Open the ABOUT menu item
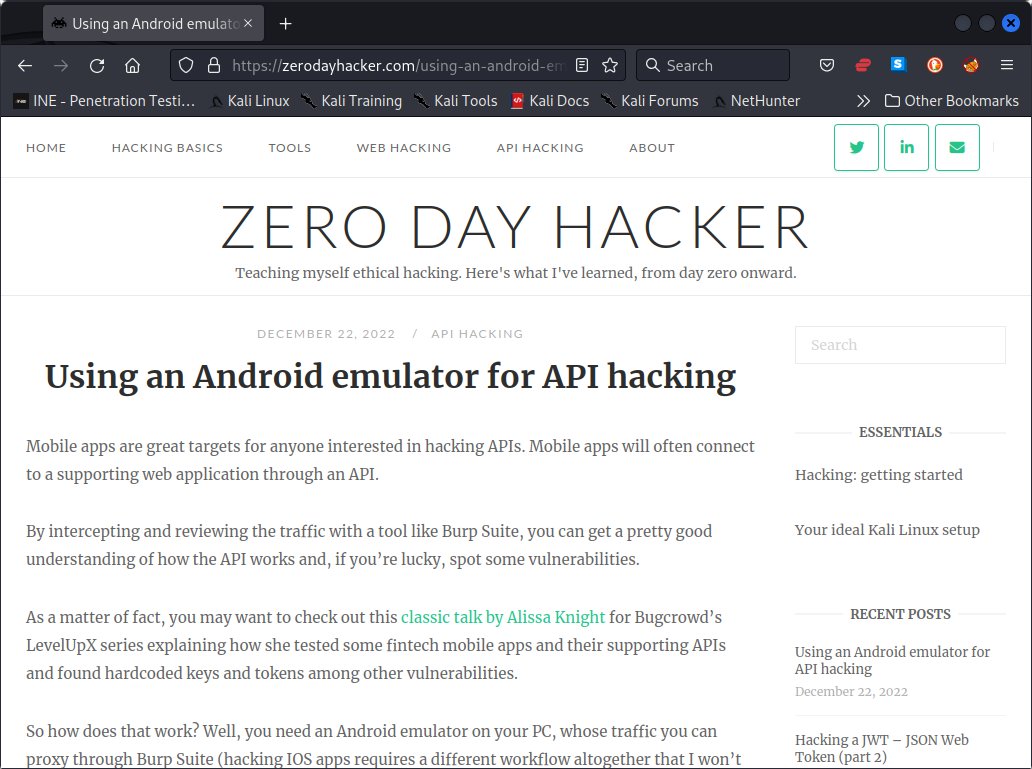The height and width of the screenshot is (769, 1032). tap(652, 148)
